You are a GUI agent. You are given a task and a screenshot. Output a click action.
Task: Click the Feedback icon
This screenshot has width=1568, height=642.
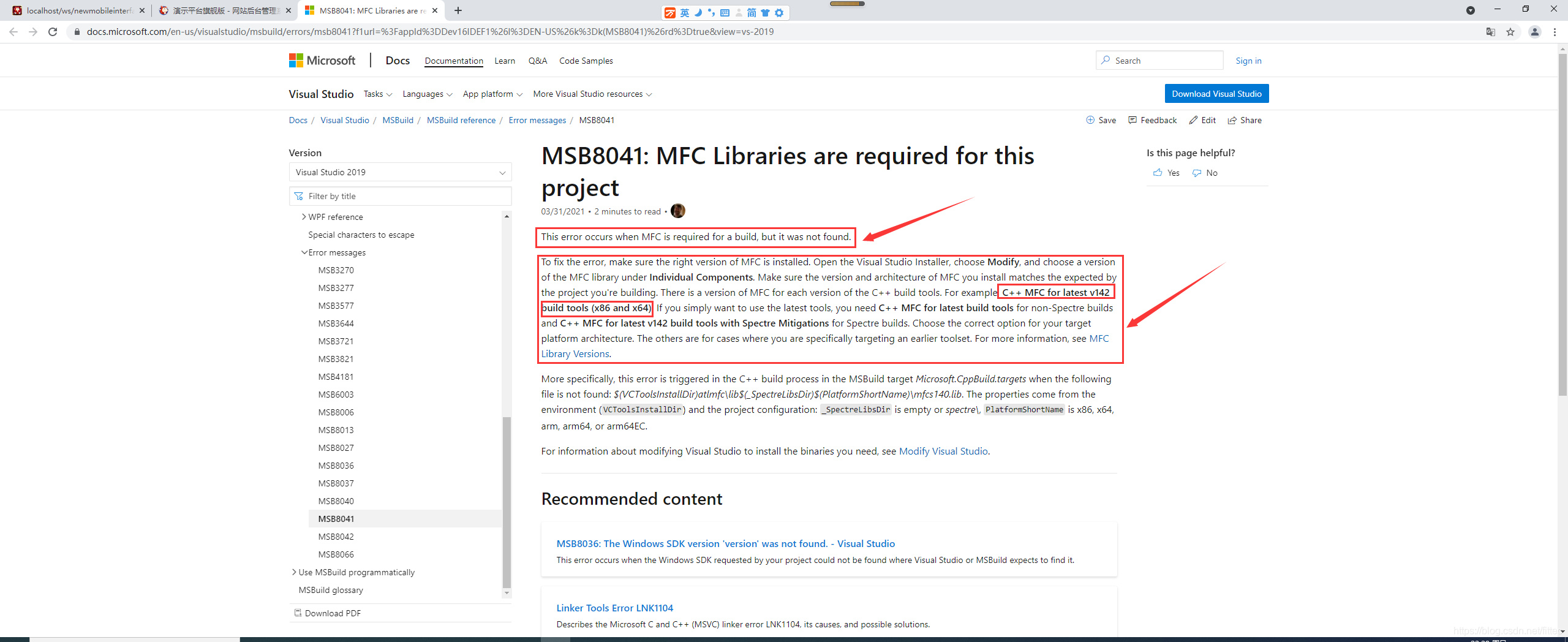pyautogui.click(x=1133, y=120)
